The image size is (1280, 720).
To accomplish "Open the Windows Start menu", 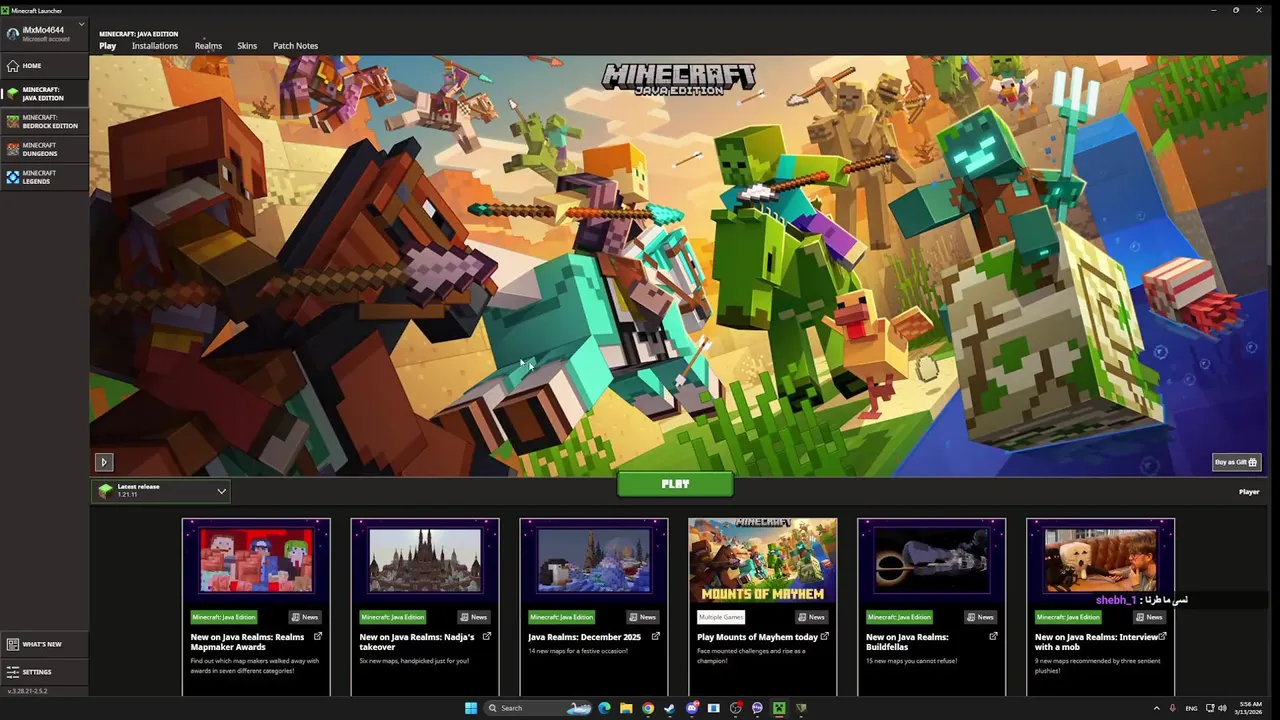I will click(471, 708).
